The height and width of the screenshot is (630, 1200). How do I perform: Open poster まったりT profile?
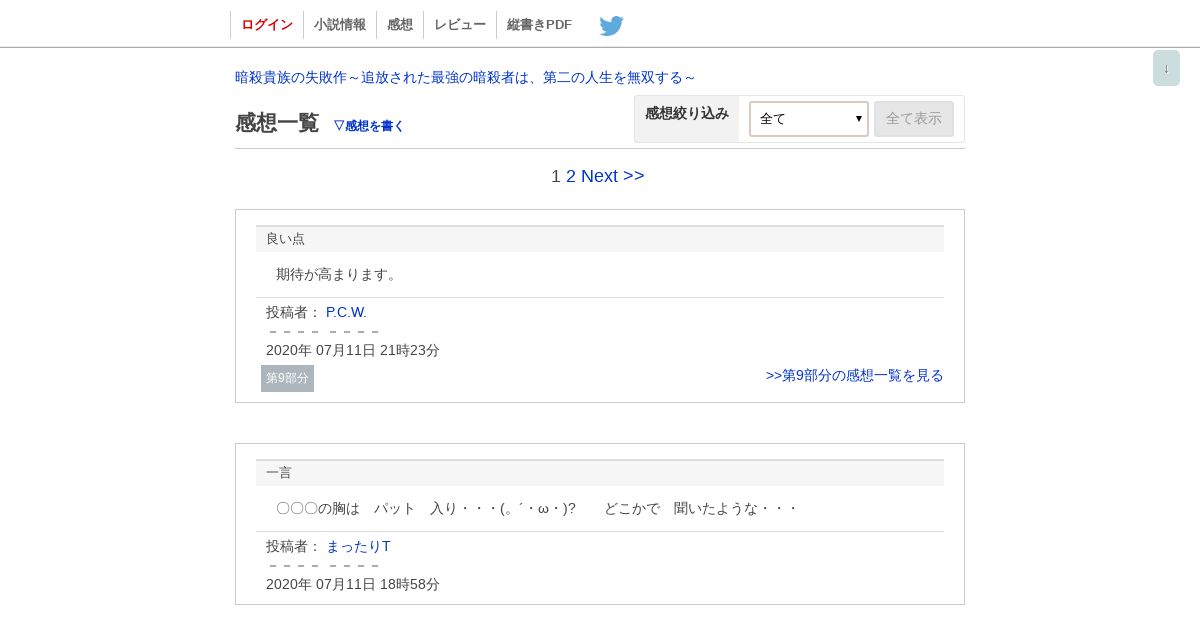coord(358,546)
